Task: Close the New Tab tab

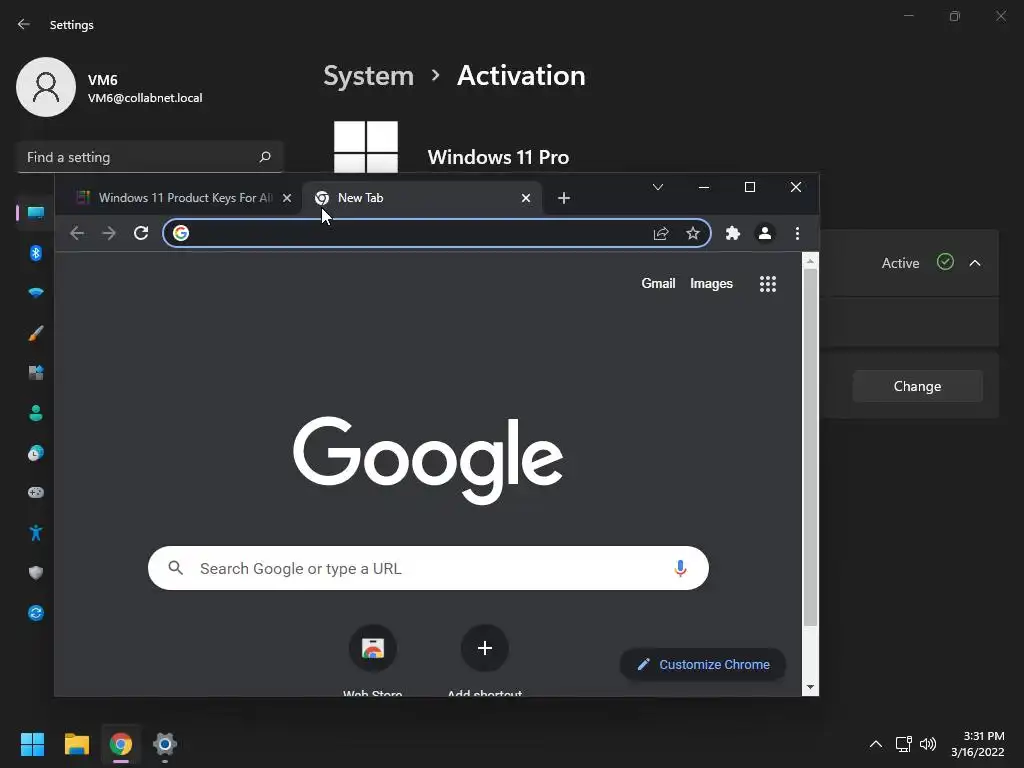Action: 526,198
